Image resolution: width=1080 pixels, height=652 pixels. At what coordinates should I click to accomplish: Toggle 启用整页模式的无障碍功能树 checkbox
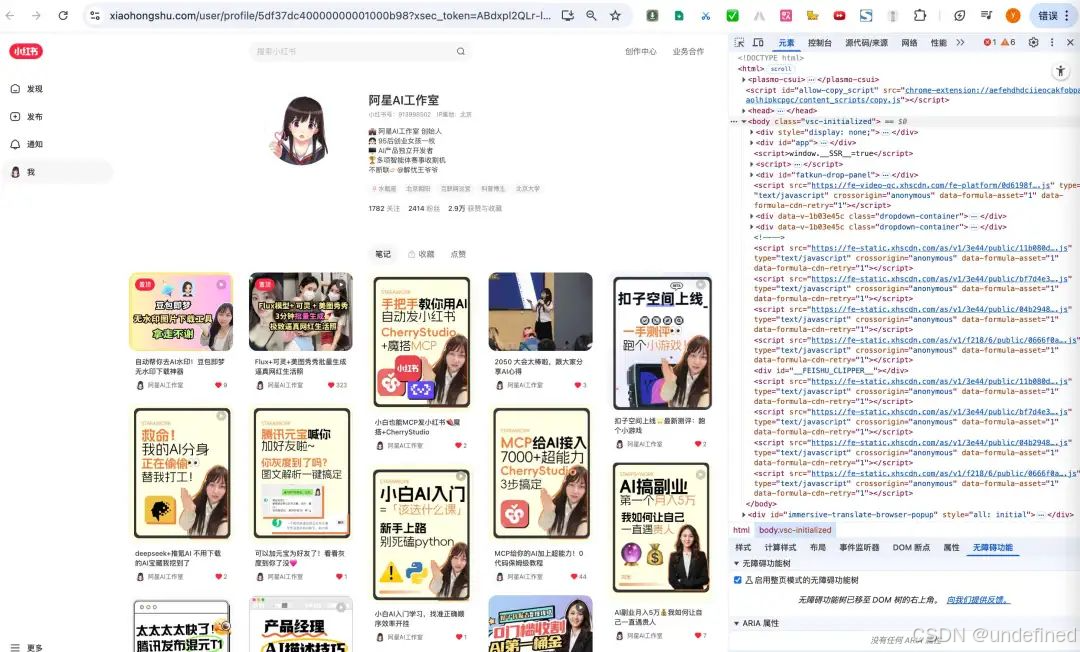tap(738, 580)
